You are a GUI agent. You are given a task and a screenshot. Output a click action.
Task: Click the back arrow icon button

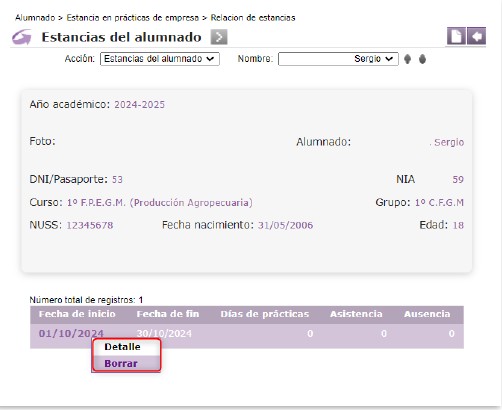point(477,36)
